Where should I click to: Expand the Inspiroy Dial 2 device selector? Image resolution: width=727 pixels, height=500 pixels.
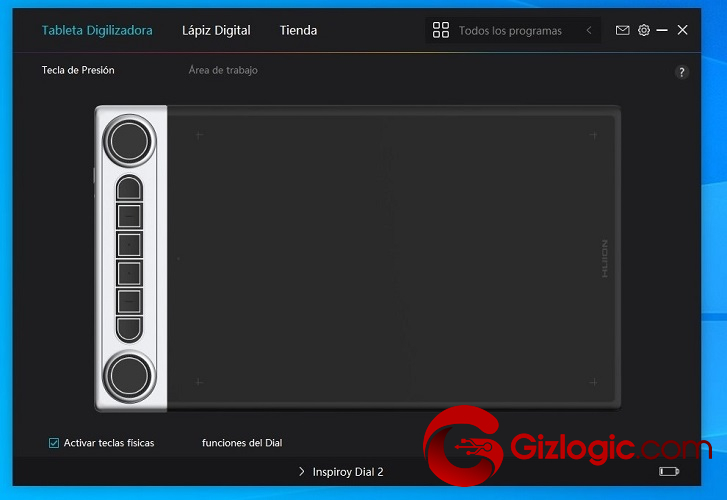301,472
